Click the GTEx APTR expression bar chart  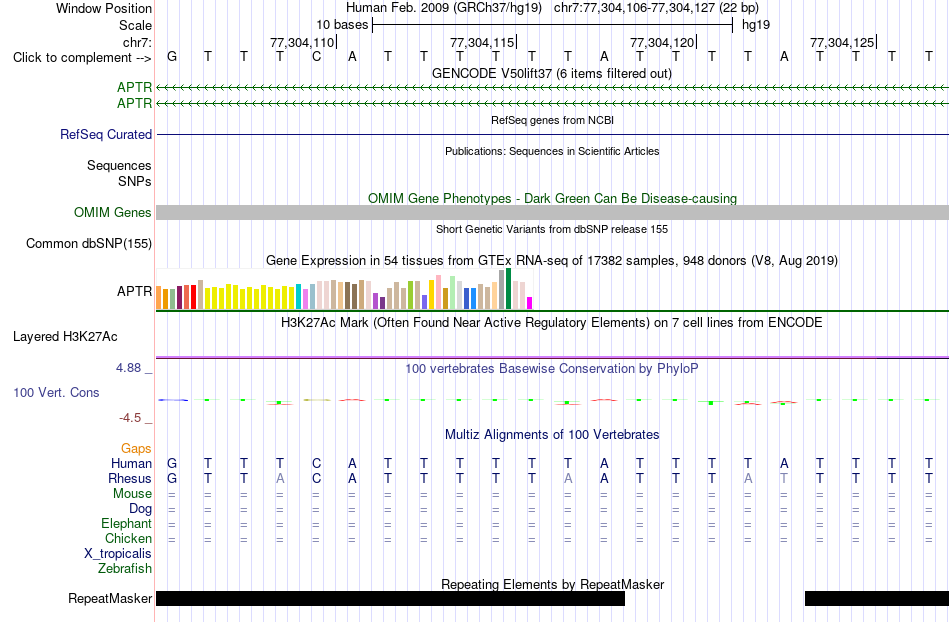pos(344,289)
